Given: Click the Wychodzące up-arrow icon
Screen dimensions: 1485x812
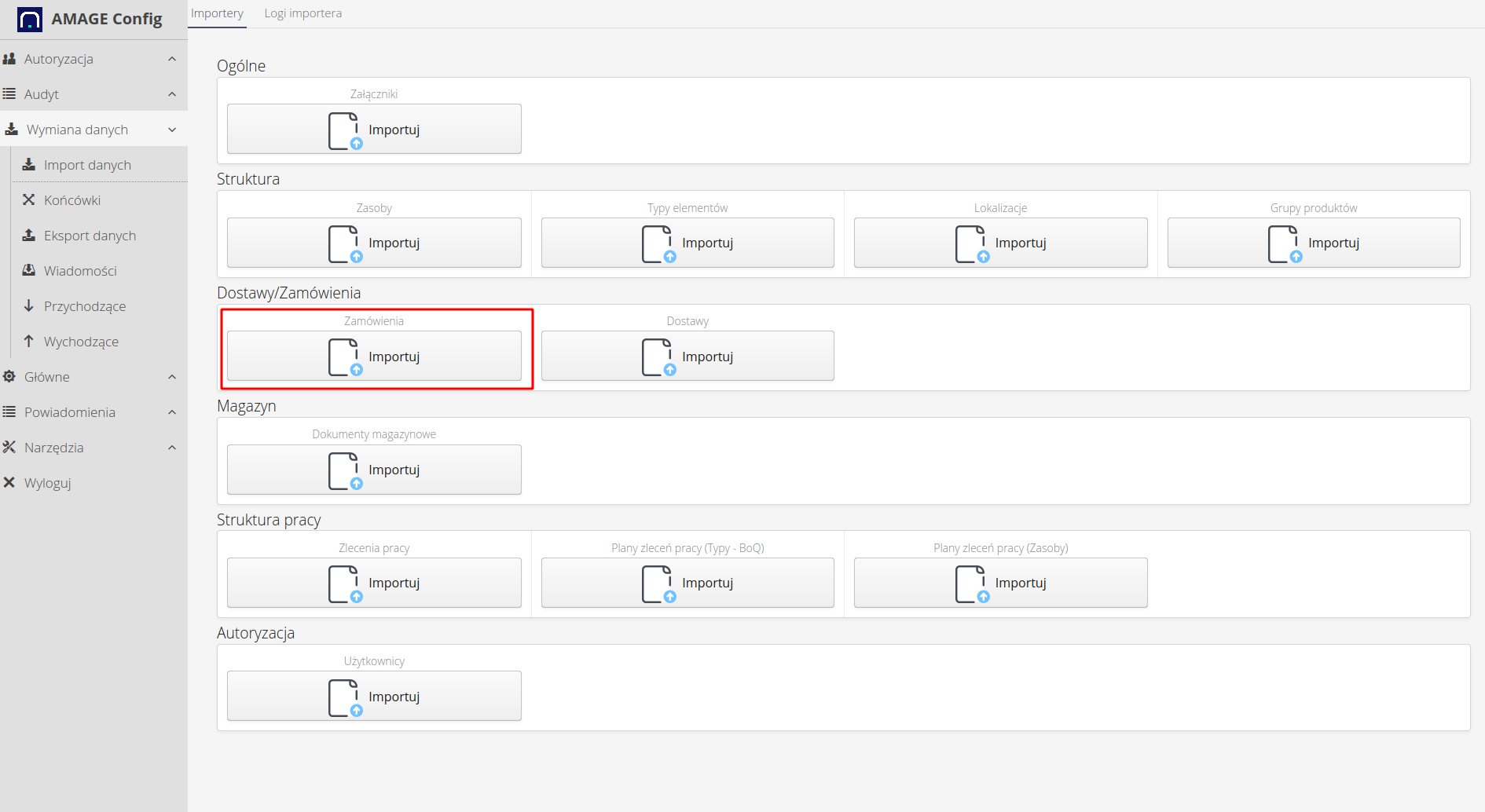Looking at the screenshot, I should [x=29, y=341].
